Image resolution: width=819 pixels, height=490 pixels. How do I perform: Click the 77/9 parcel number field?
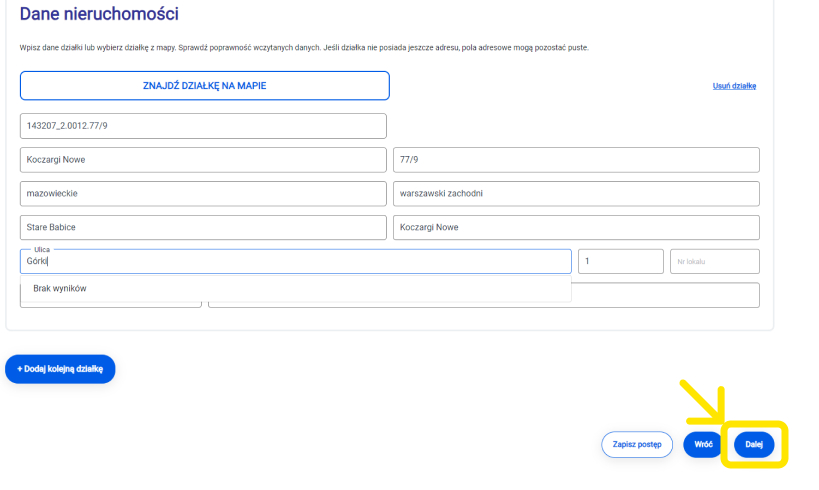pos(576,160)
